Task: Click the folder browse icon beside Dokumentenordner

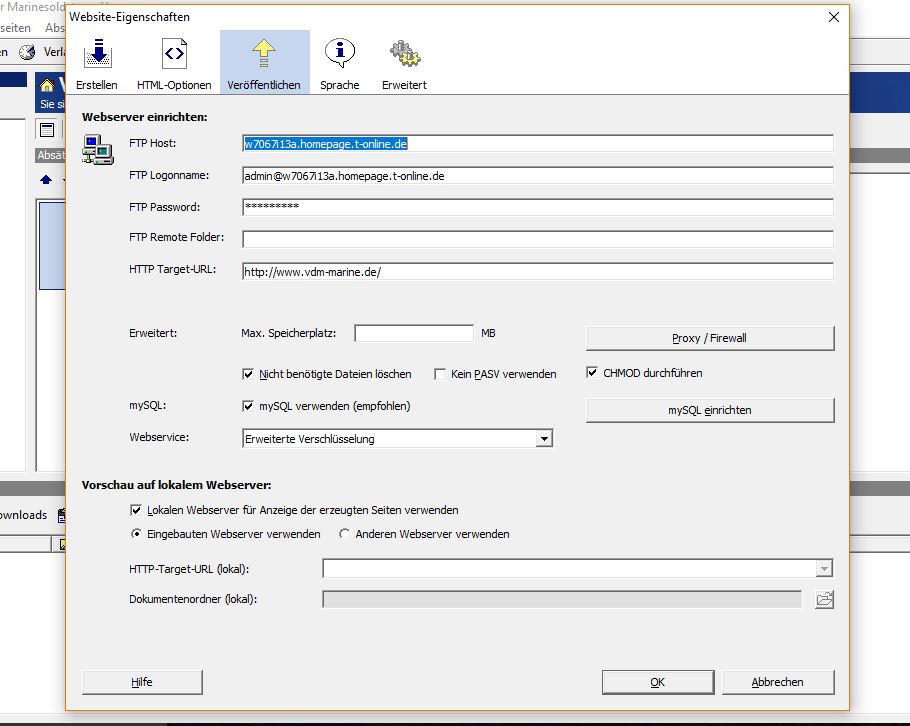Action: pos(824,599)
